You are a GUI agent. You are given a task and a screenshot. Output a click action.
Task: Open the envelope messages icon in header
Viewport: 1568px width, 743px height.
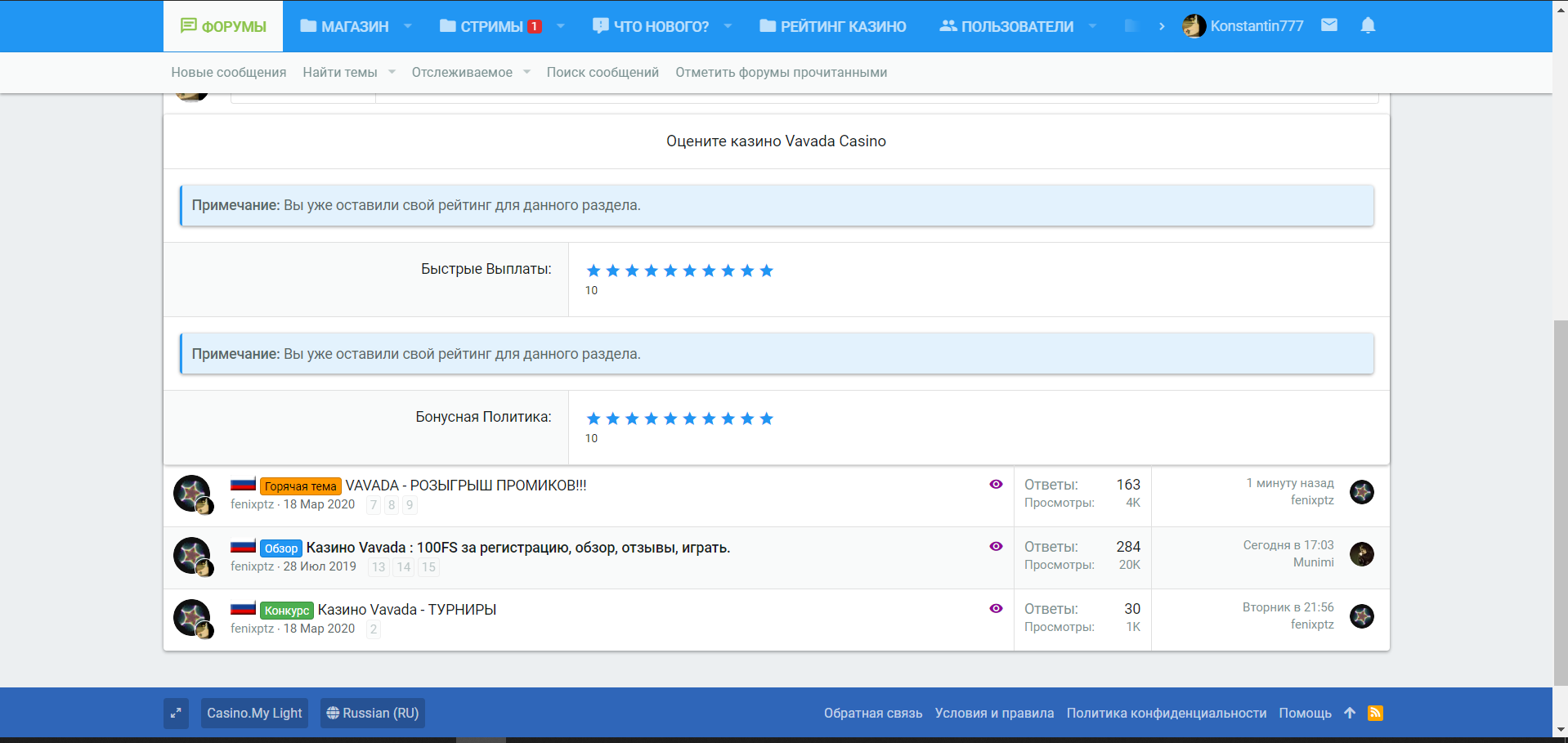tap(1329, 25)
